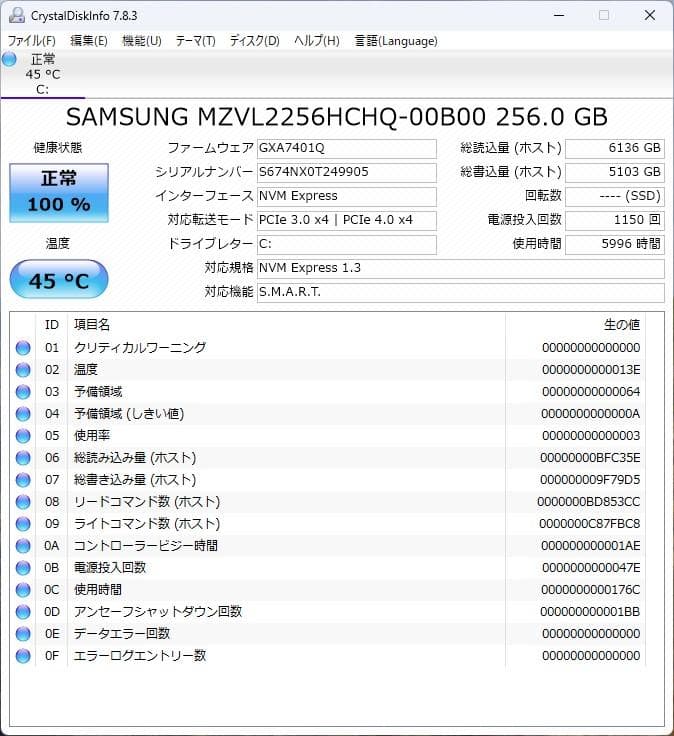Click status orb for 0A コントローラービジー時間
Image resolution: width=674 pixels, height=736 pixels.
coord(23,546)
